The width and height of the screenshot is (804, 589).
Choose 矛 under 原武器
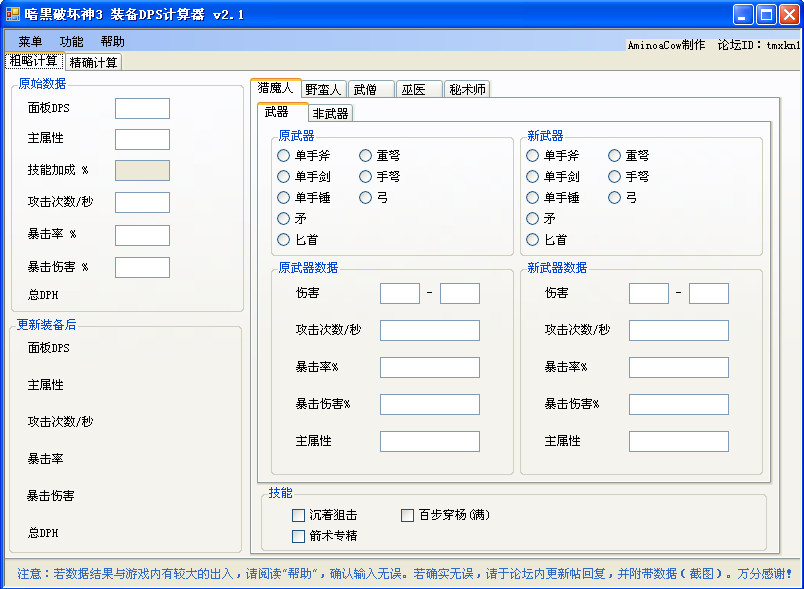(x=292, y=219)
